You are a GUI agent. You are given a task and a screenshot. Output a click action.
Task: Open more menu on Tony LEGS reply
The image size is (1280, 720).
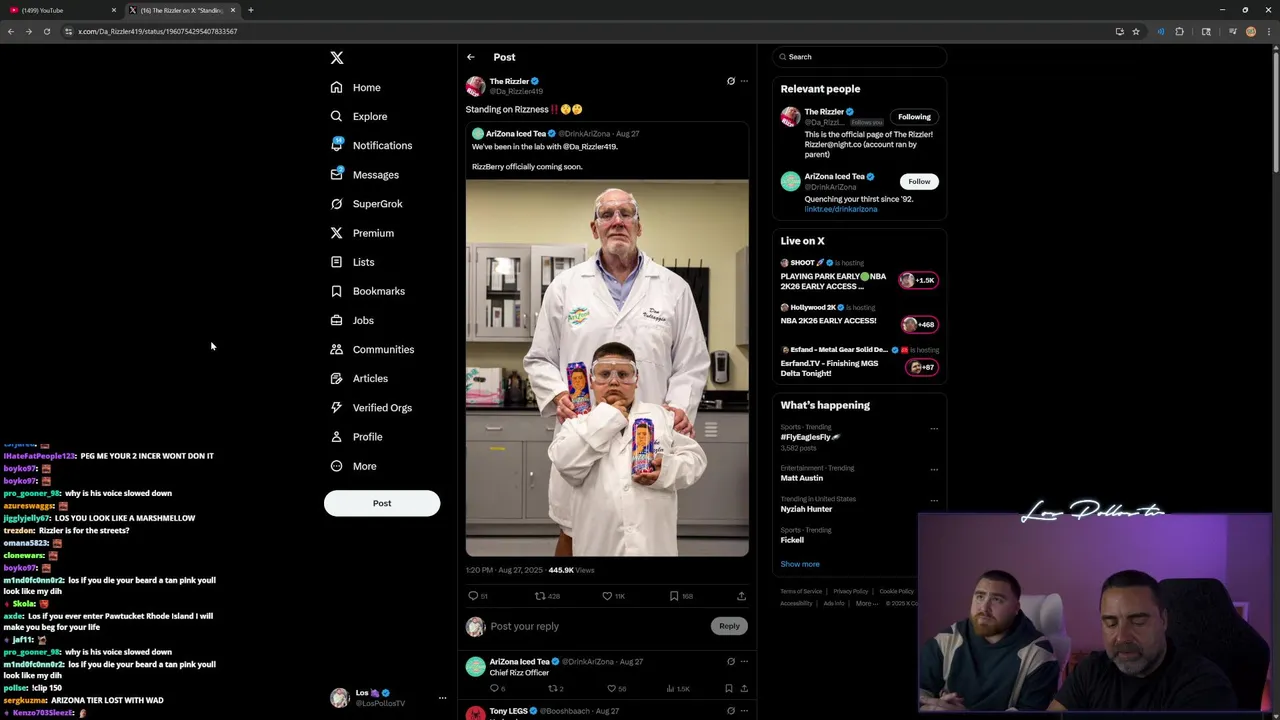[x=744, y=711]
